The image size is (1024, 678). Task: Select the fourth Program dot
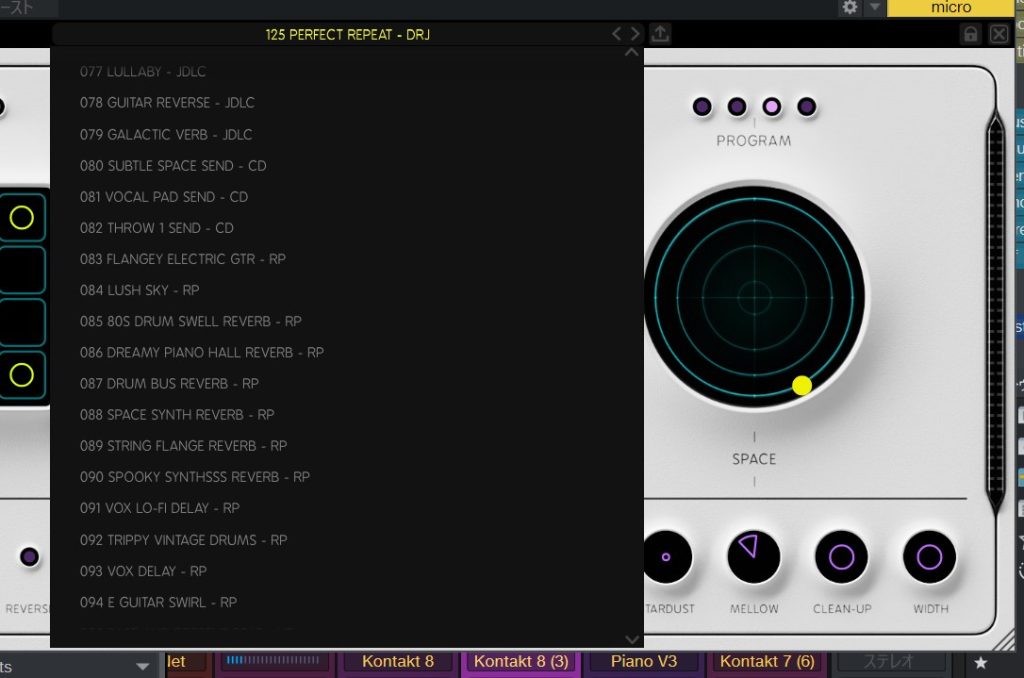coord(807,106)
